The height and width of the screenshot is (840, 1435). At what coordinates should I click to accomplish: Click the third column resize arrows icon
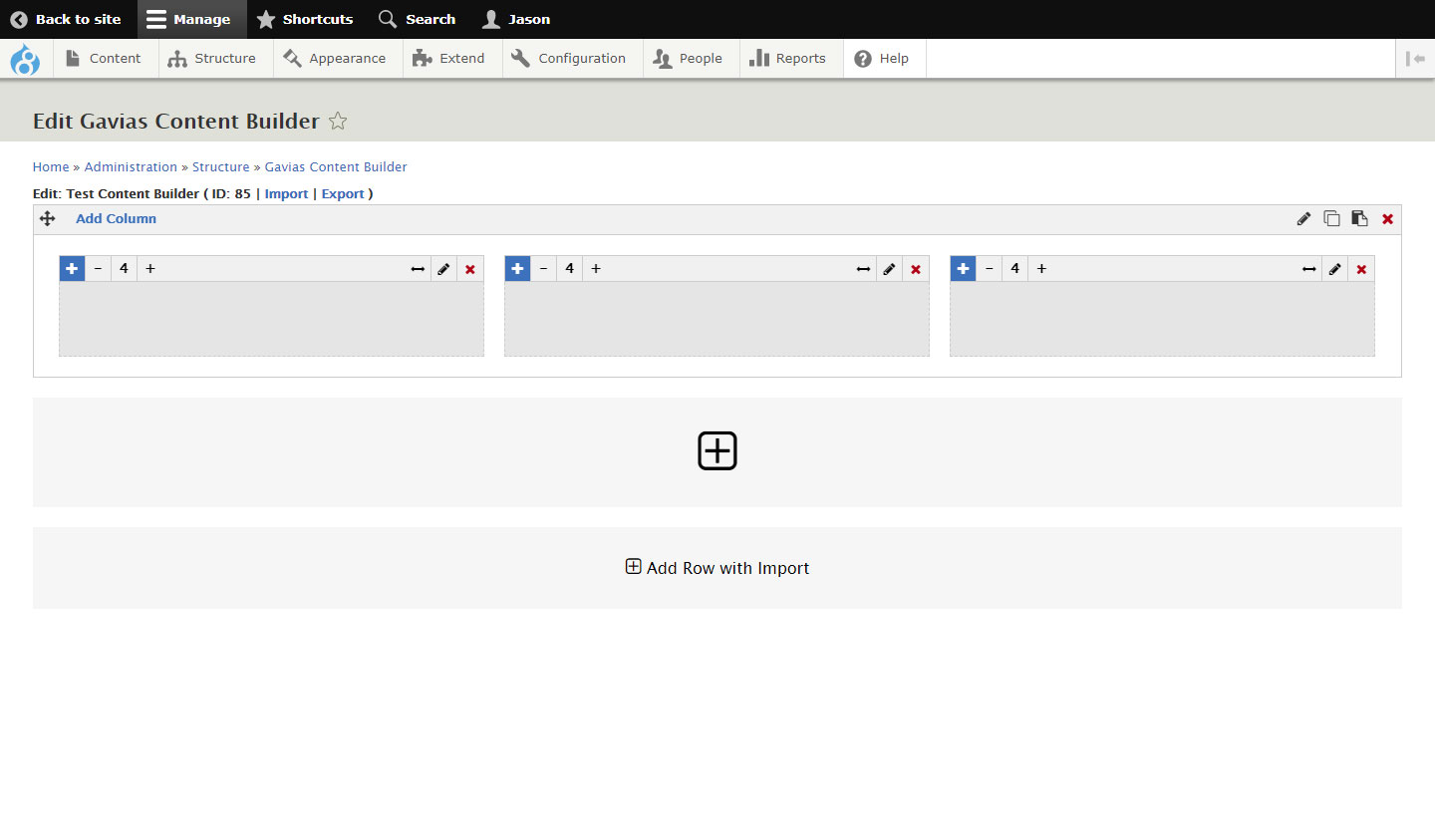click(x=1308, y=269)
